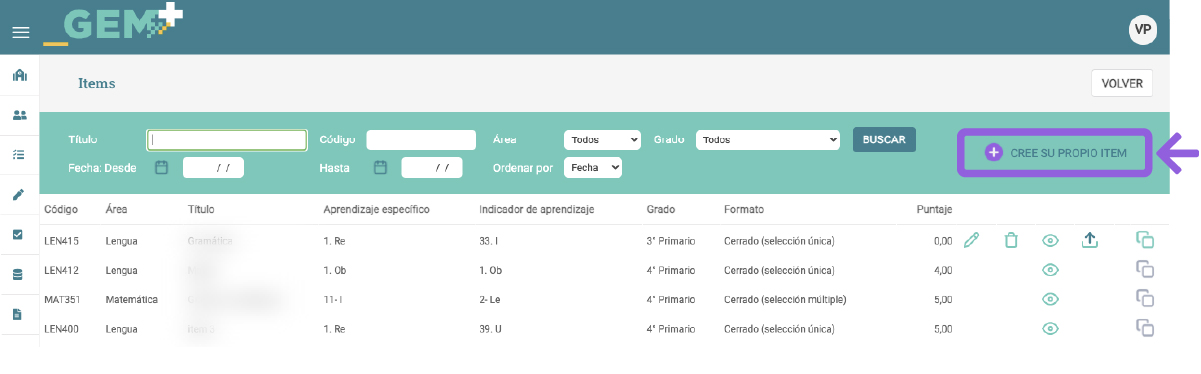Preview item LEN412 with eye icon
1201x374 pixels.
(x=1050, y=270)
